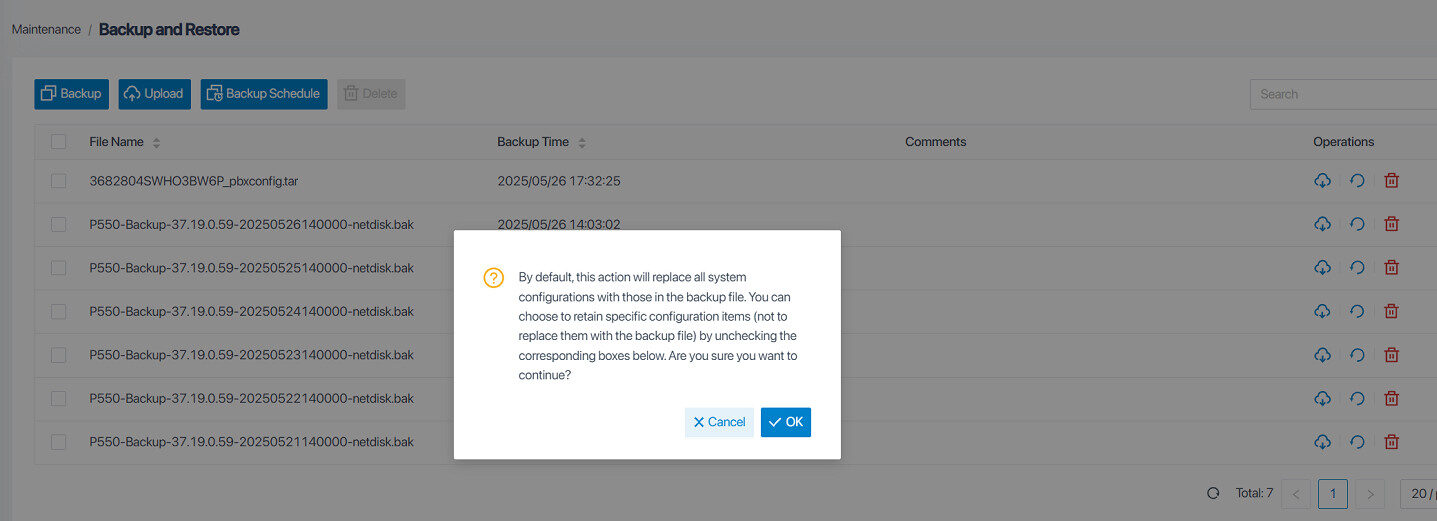The height and width of the screenshot is (521, 1437).
Task: Select checkbox of 20250526140000 netdisk backup
Action: [59, 224]
